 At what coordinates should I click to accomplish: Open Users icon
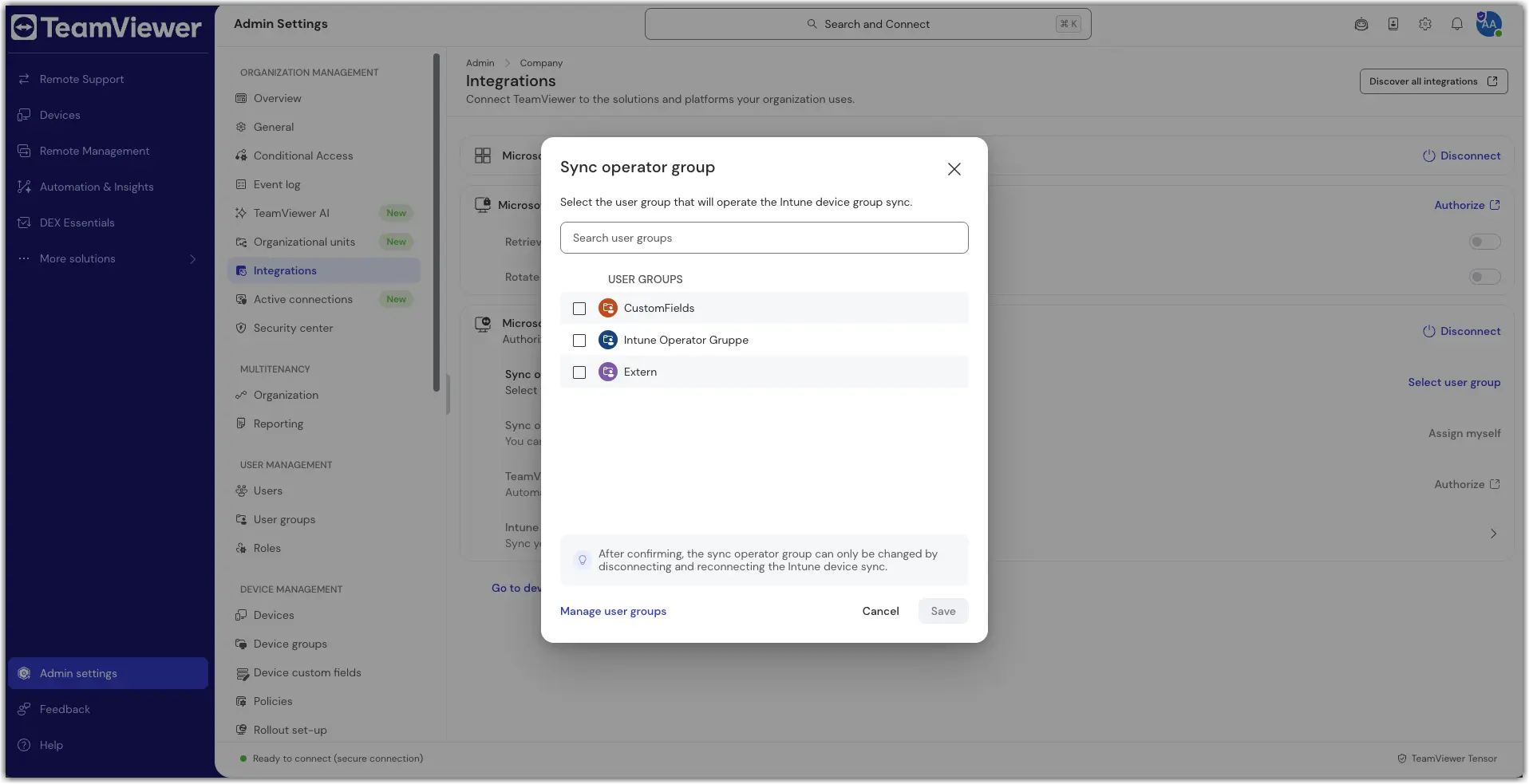click(241, 490)
